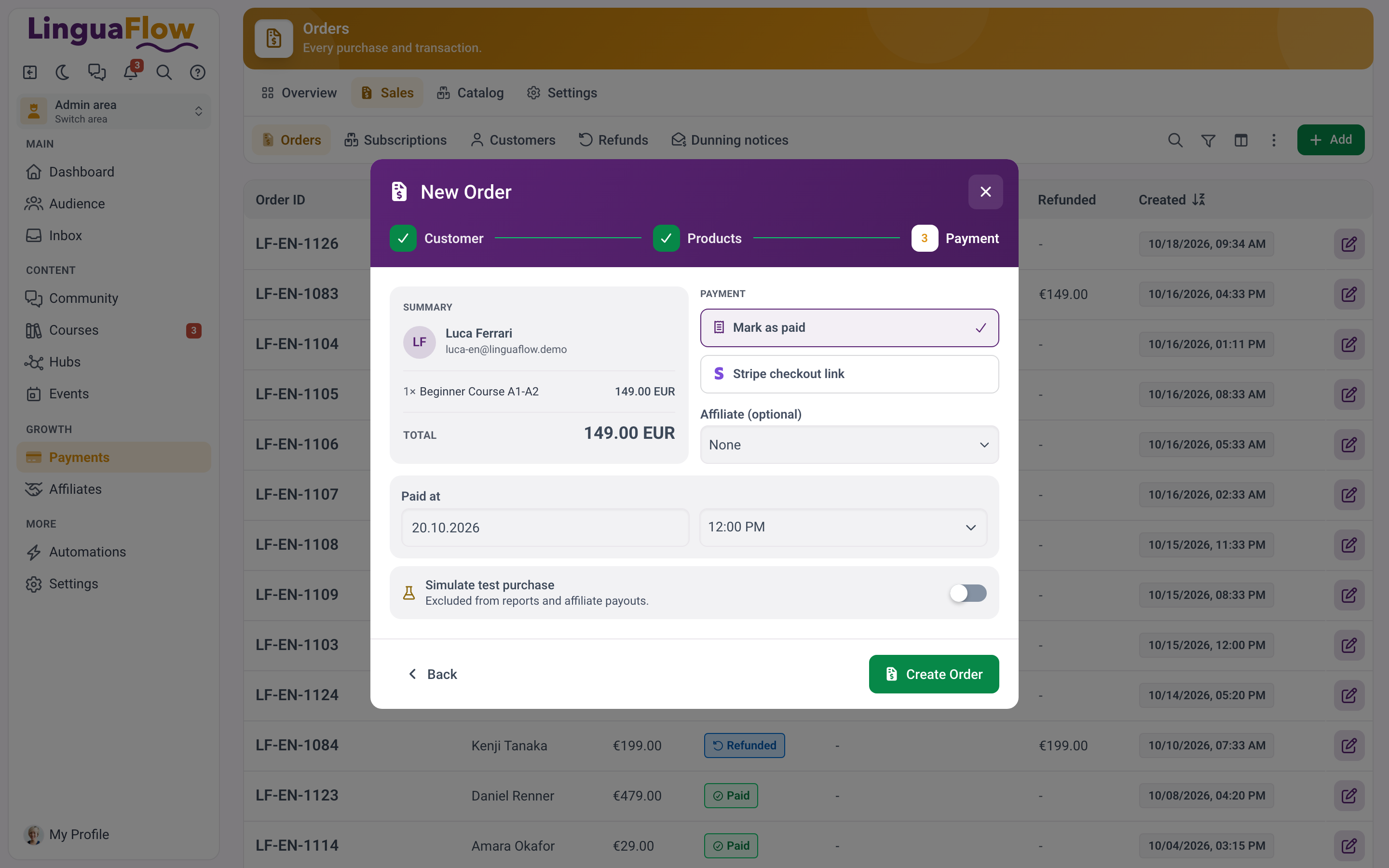Viewport: 1389px width, 868px height.
Task: Open Audience in the sidebar
Action: [x=114, y=204]
